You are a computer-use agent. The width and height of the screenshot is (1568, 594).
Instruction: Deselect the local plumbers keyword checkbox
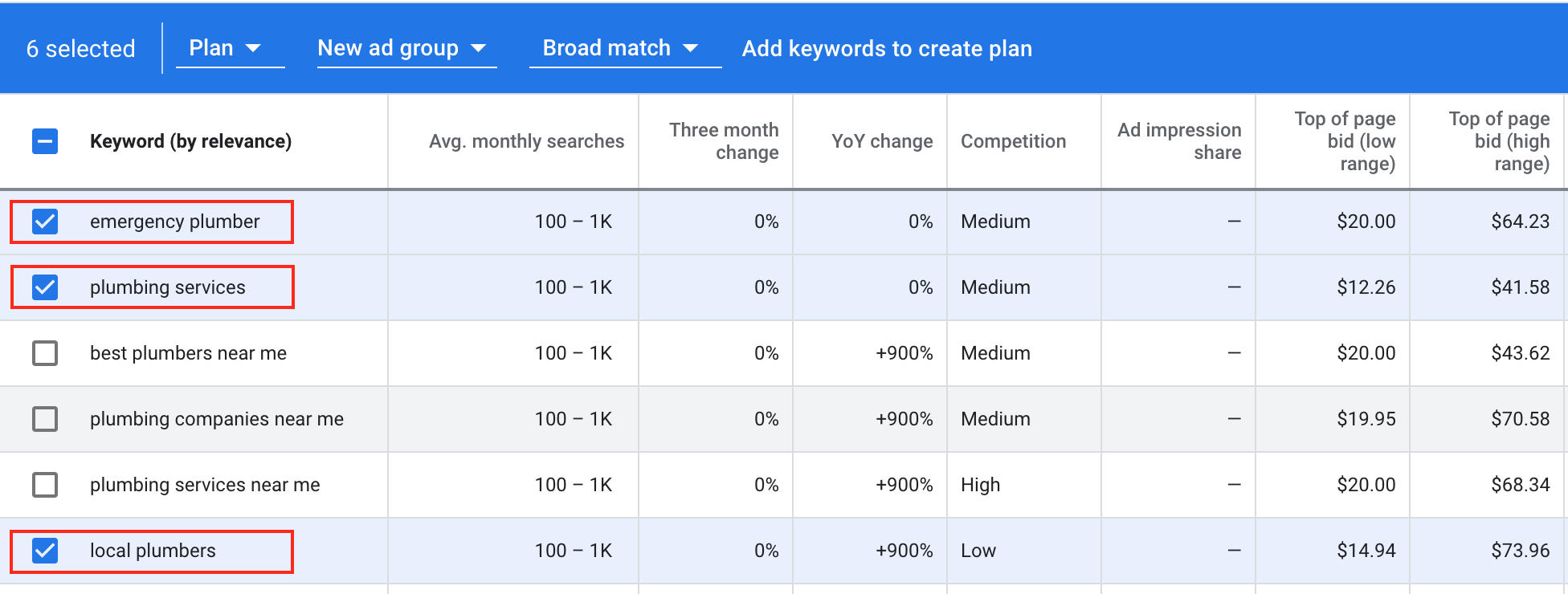pos(45,551)
